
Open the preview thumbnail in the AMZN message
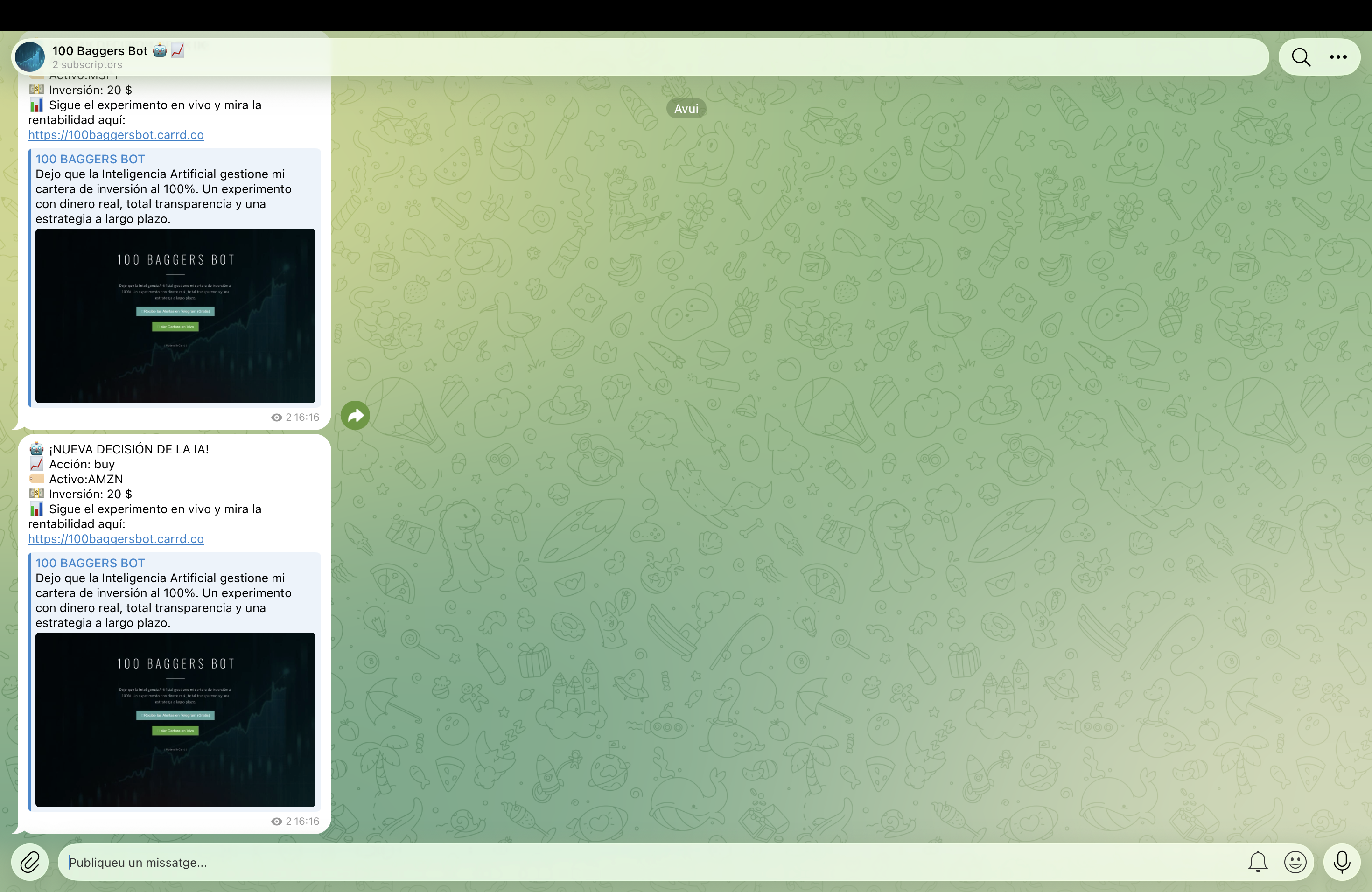point(175,720)
